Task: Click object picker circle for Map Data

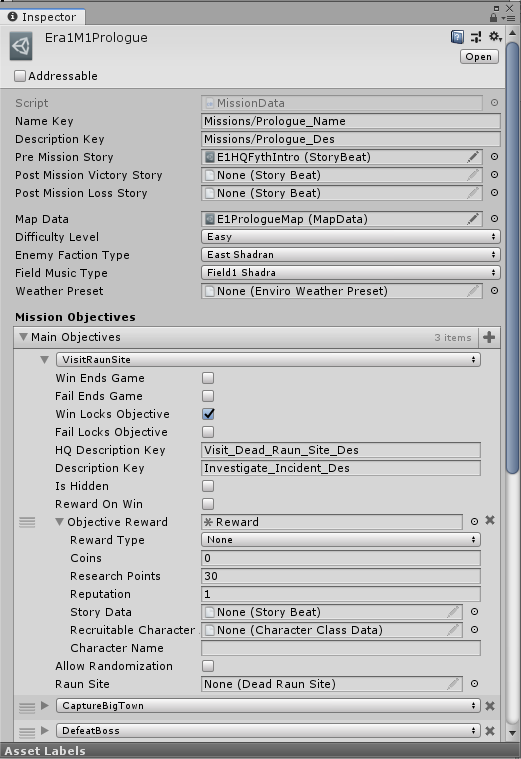Action: click(494, 219)
